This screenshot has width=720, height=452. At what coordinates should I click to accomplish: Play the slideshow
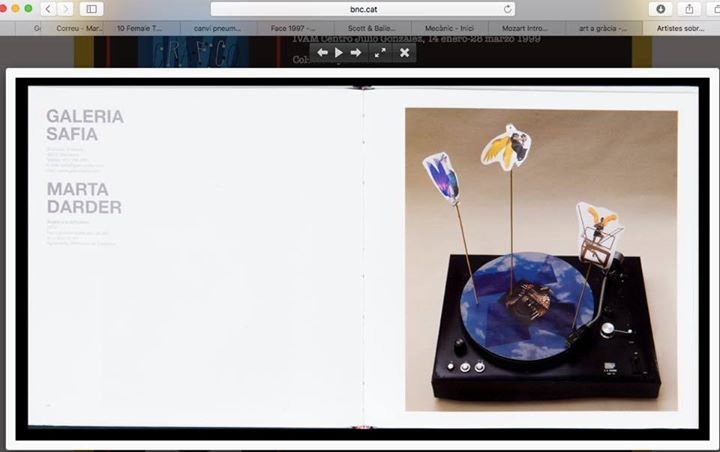click(x=338, y=52)
